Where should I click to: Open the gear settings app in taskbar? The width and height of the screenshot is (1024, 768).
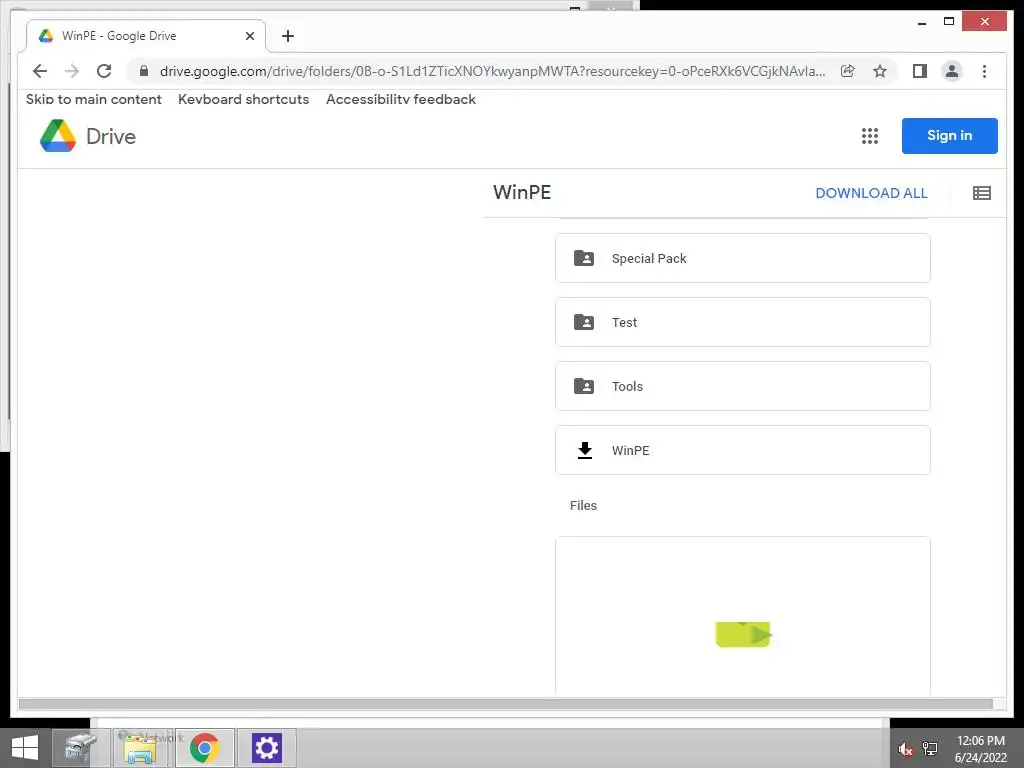click(x=266, y=748)
